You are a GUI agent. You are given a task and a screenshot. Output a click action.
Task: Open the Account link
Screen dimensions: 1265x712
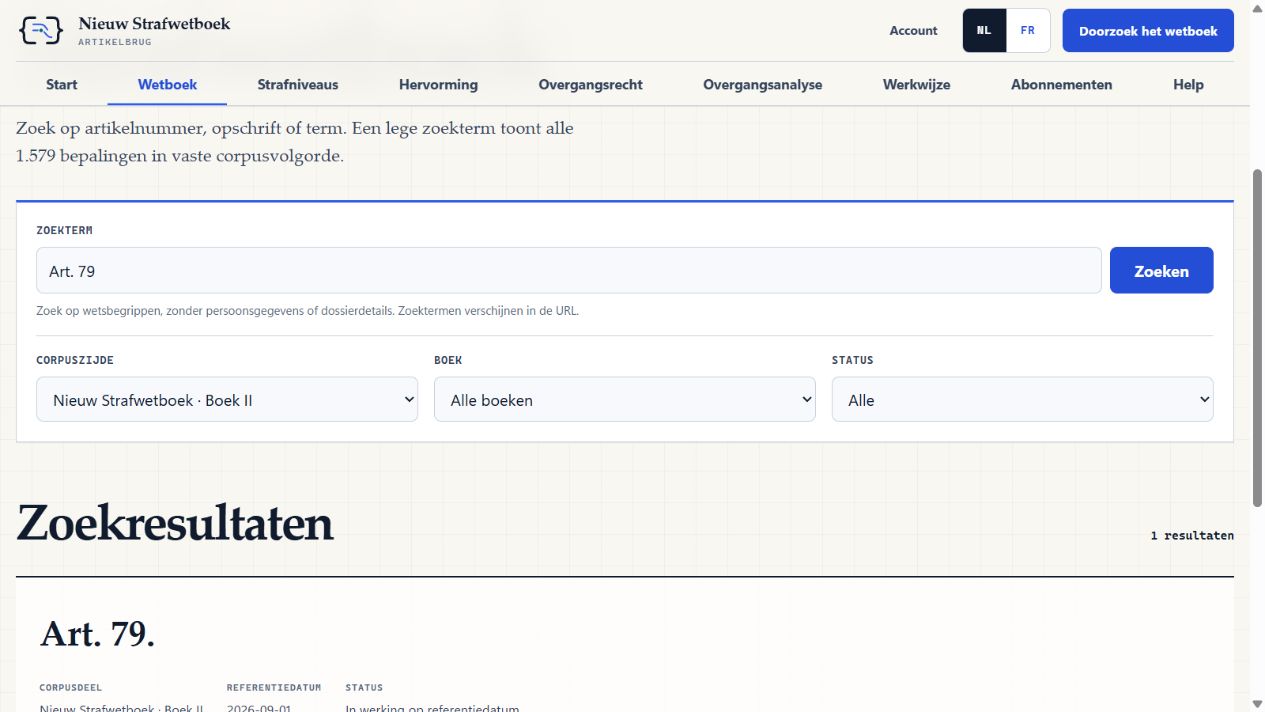tap(913, 31)
